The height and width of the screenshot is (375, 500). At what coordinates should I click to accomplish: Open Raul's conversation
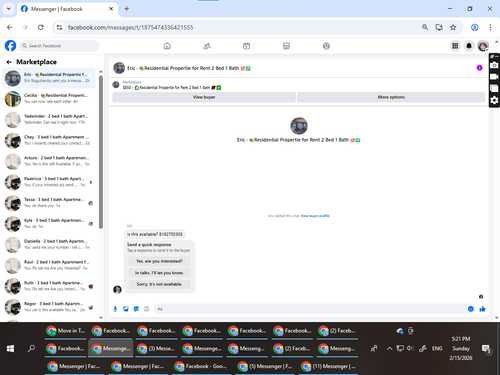[49, 265]
